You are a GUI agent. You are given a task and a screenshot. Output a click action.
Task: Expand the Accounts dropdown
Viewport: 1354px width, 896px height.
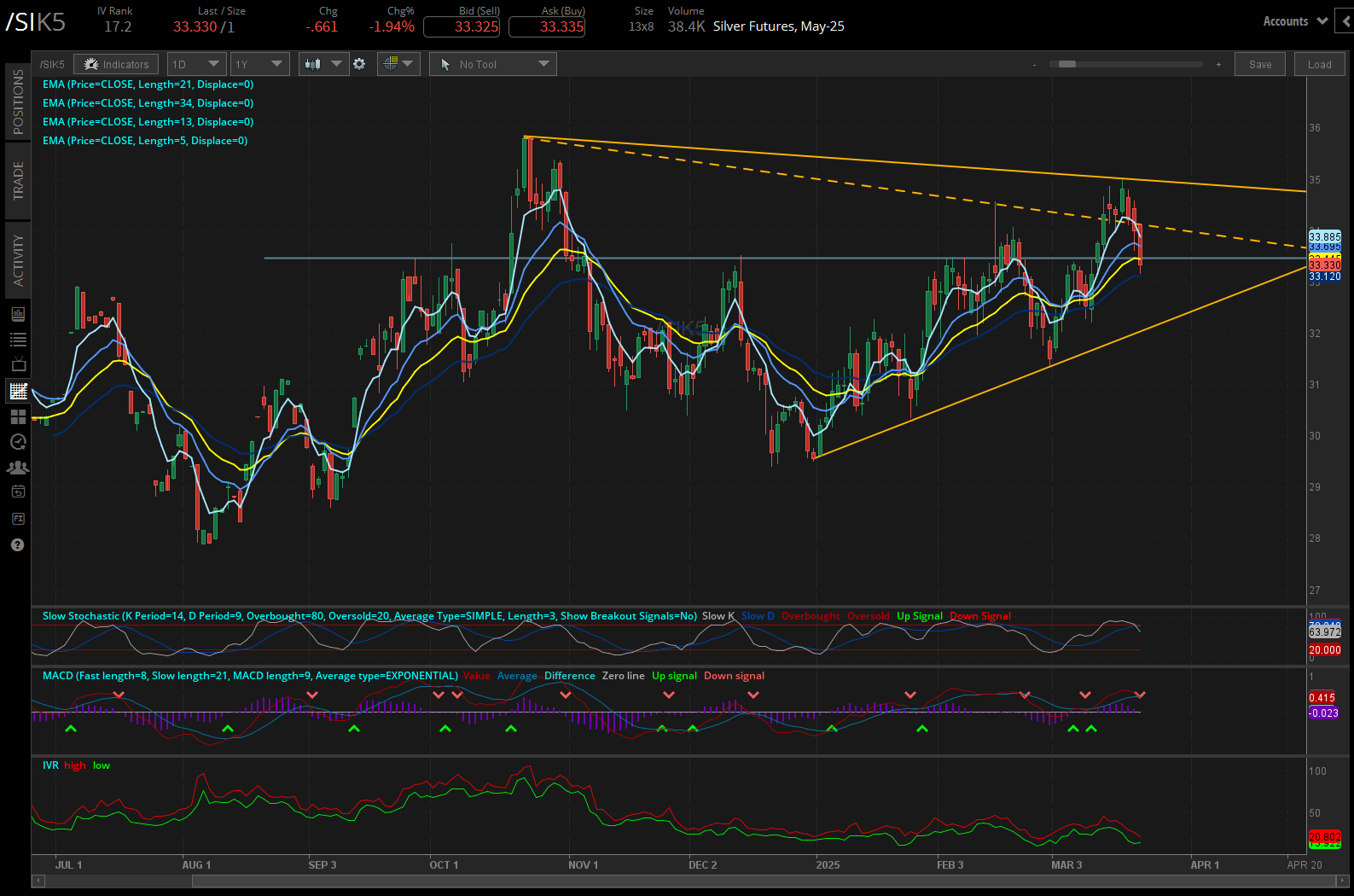pyautogui.click(x=1295, y=21)
